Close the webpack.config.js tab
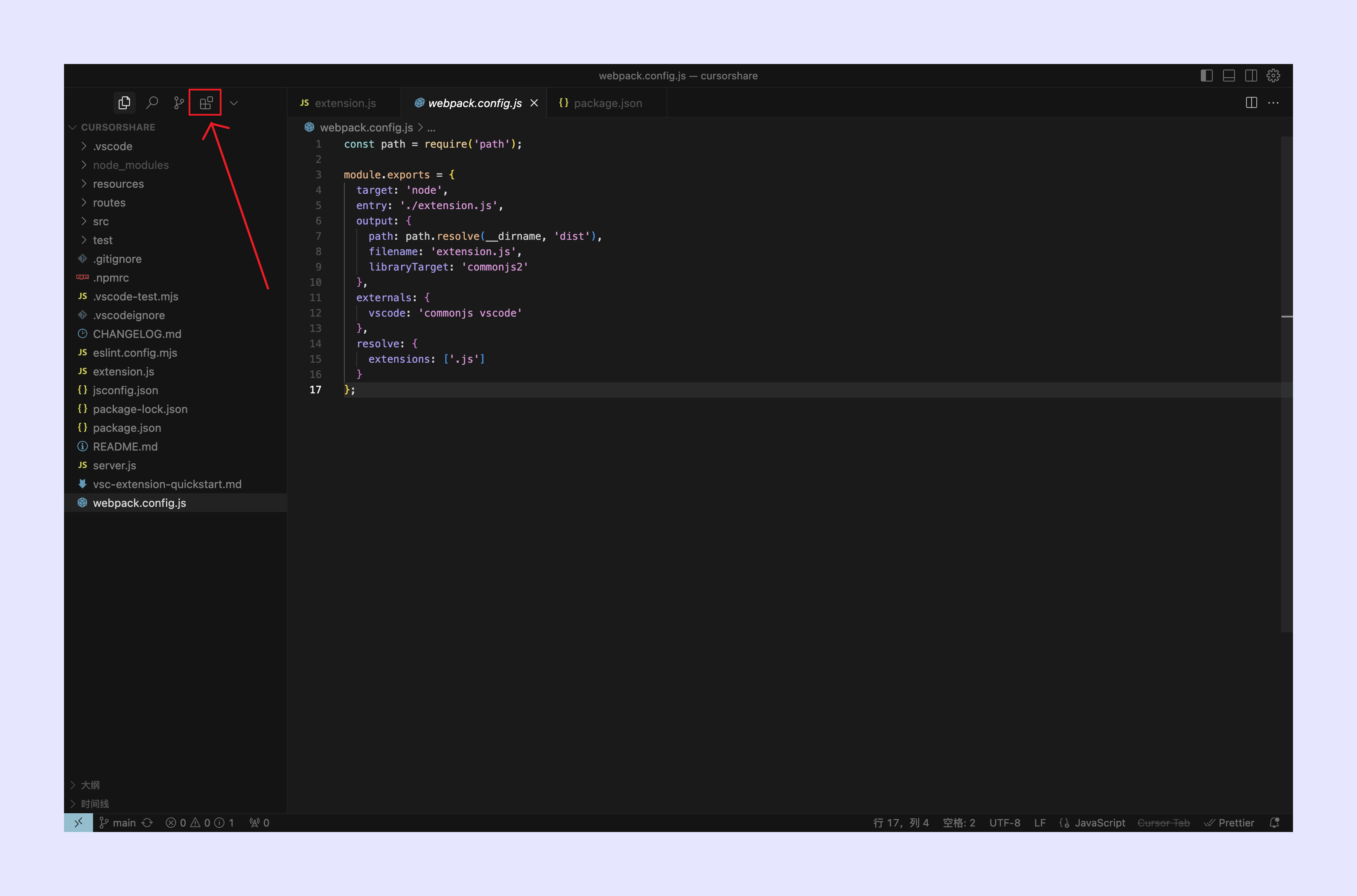The width and height of the screenshot is (1357, 896). 534,103
